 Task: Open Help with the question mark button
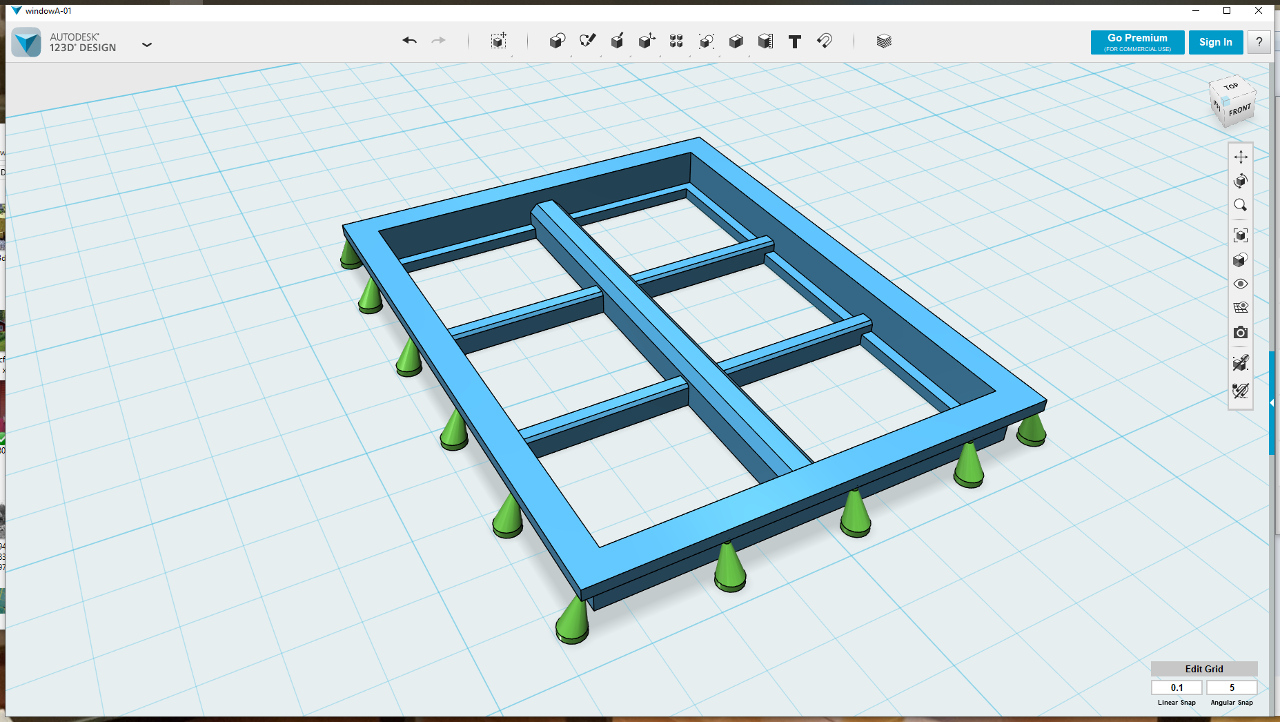coord(1259,42)
